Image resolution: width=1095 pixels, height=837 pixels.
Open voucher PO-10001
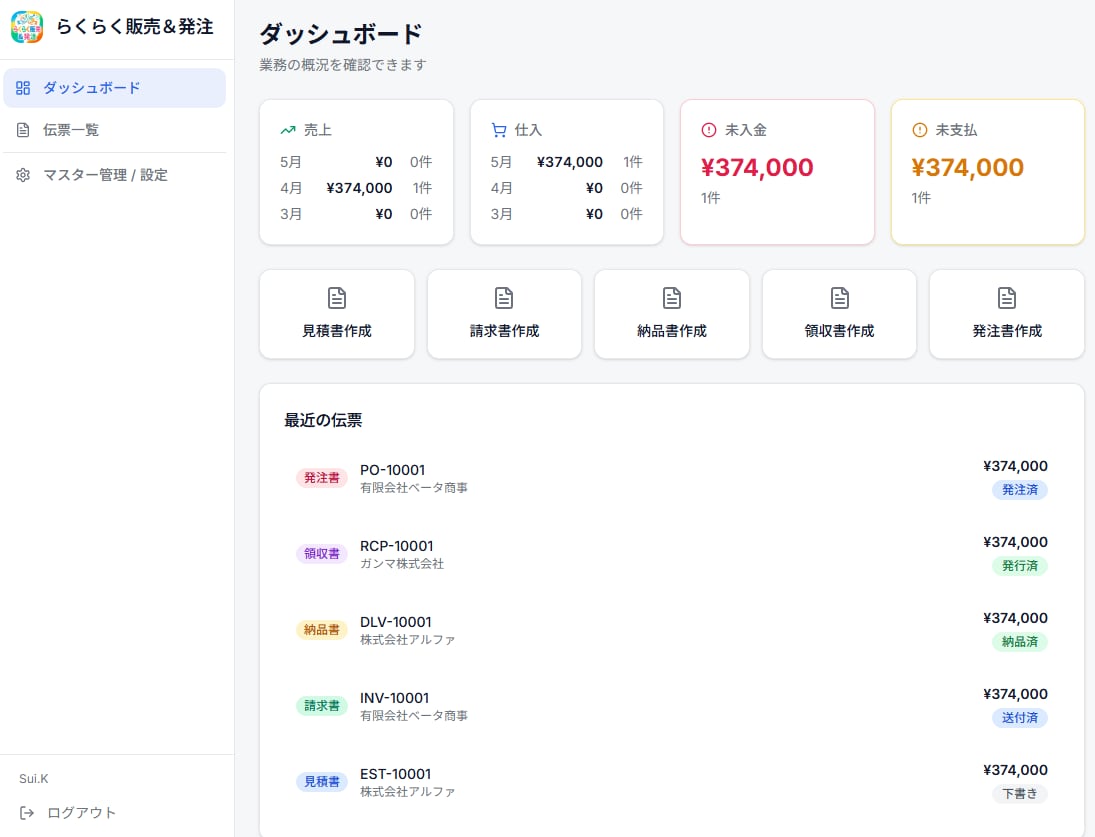(672, 478)
